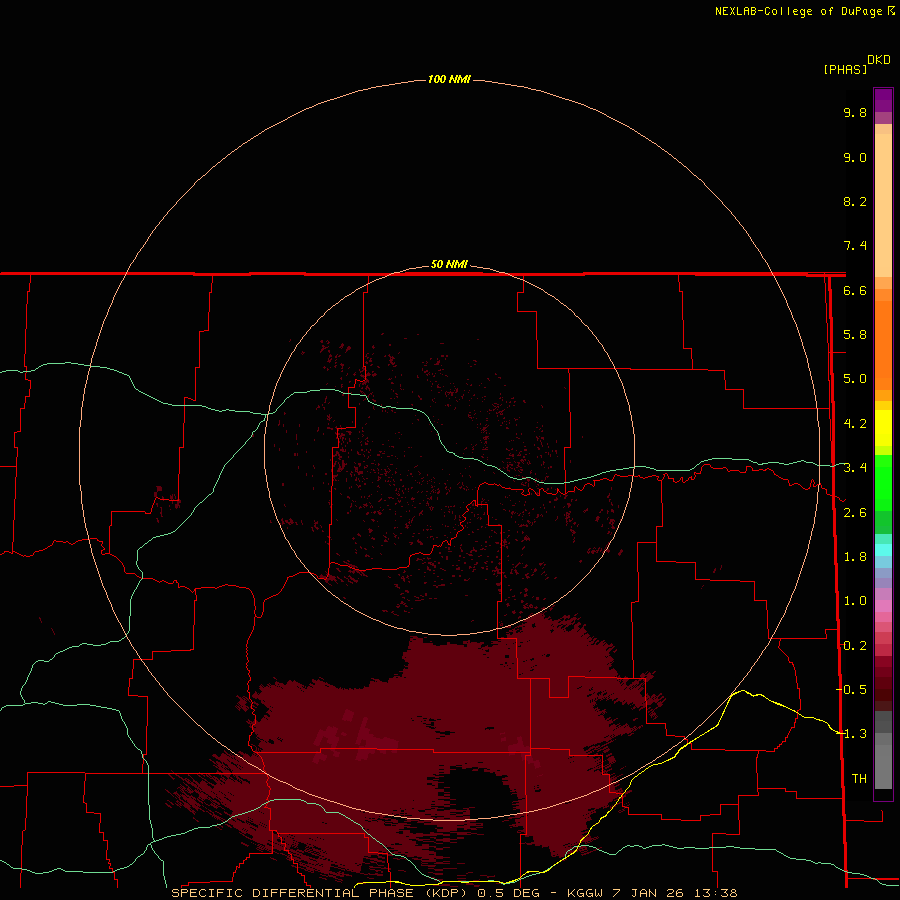The width and height of the screenshot is (900, 900).
Task: Click the 0.5 DEG elevation angle text
Action: (x=509, y=893)
